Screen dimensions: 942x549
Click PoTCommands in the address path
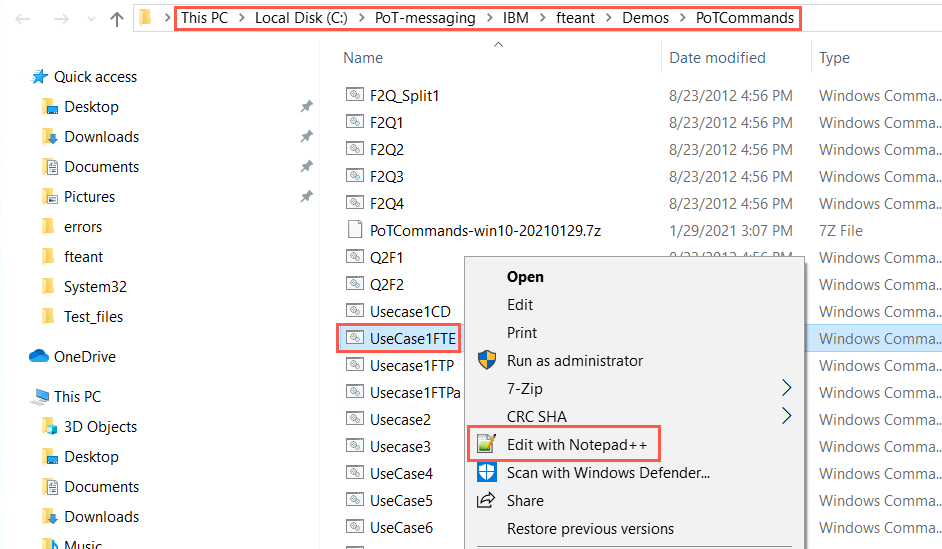(x=745, y=18)
